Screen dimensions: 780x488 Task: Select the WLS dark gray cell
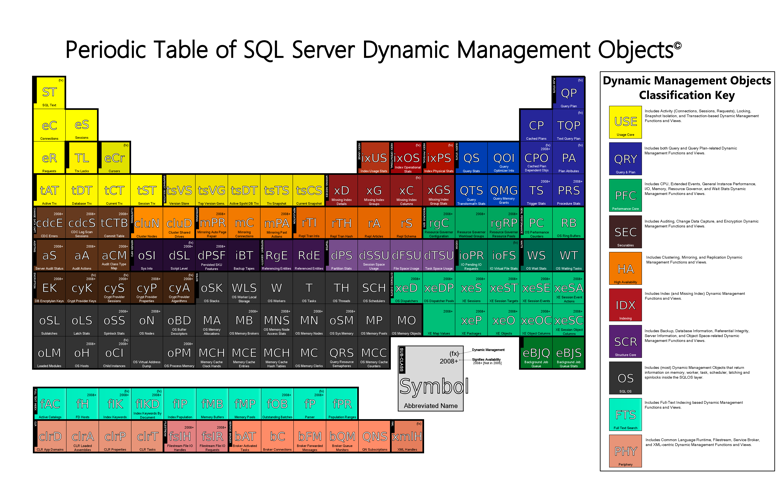coord(244,288)
